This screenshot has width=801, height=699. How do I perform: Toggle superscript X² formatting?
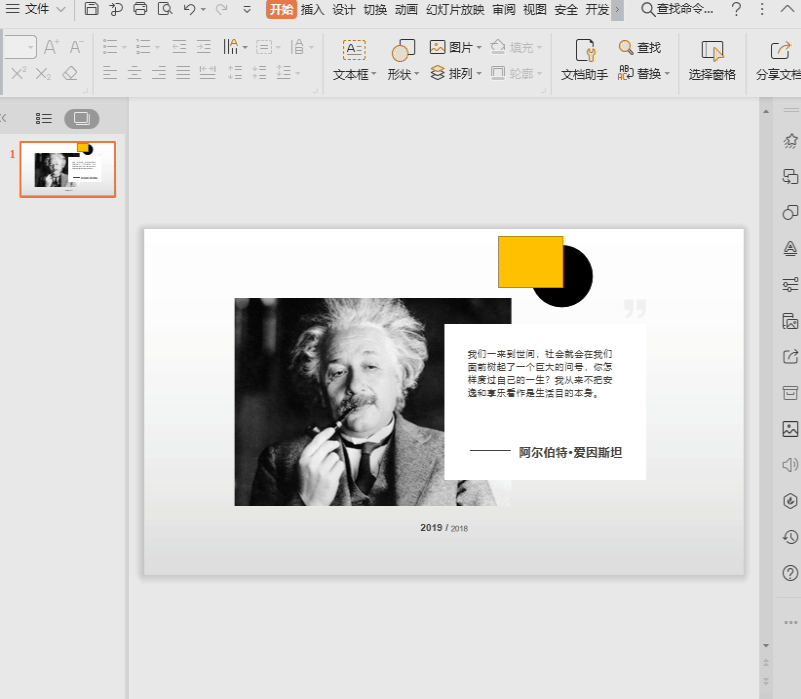(18, 74)
